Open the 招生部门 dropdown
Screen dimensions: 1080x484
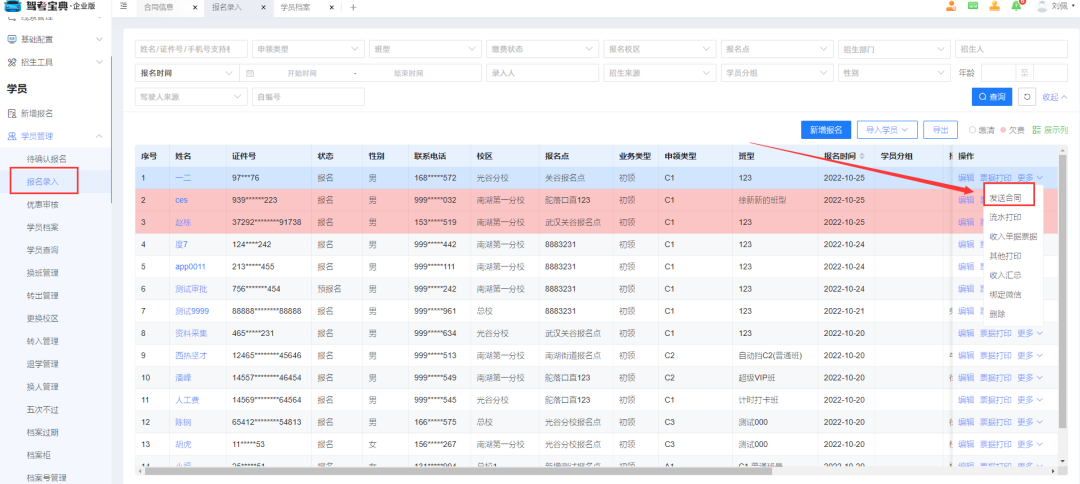click(x=893, y=50)
